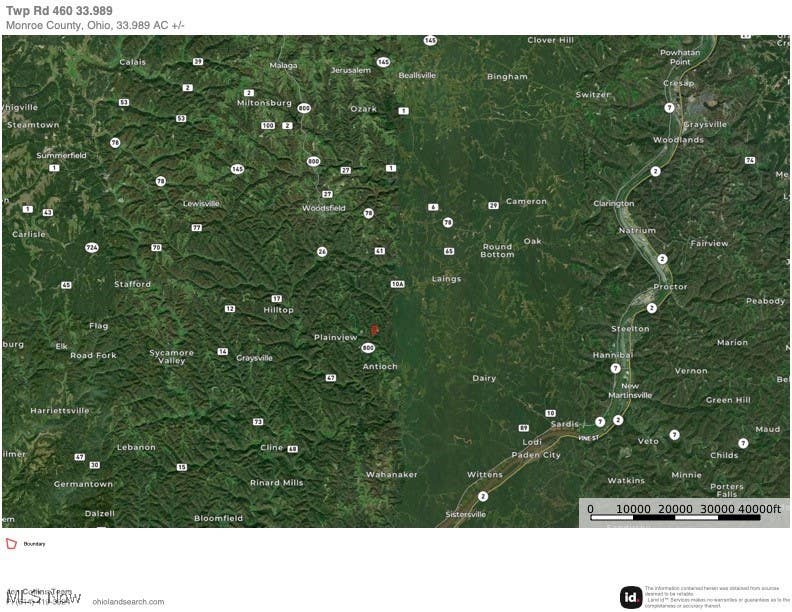
Task: Select the Antioch place label
Action: [x=380, y=367]
